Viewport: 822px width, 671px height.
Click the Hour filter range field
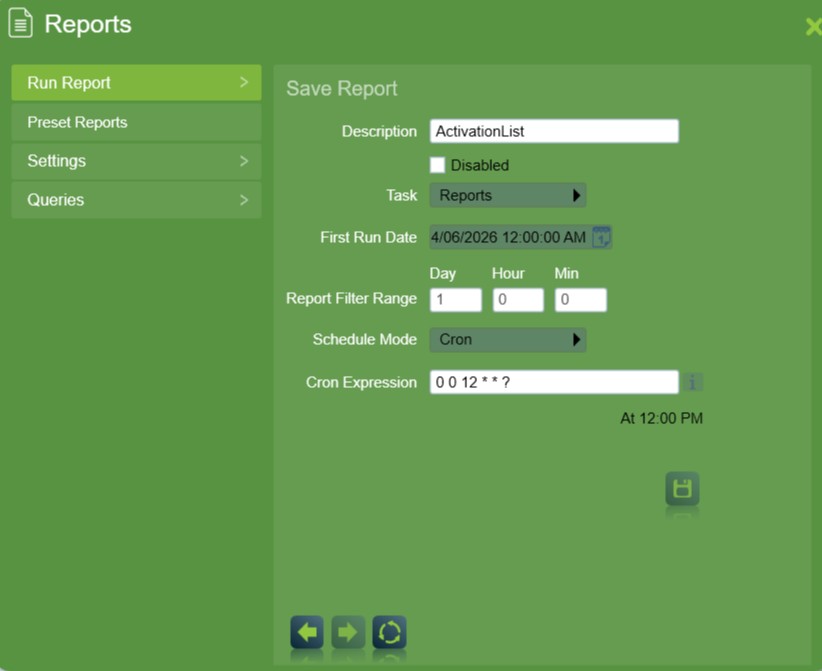[518, 300]
